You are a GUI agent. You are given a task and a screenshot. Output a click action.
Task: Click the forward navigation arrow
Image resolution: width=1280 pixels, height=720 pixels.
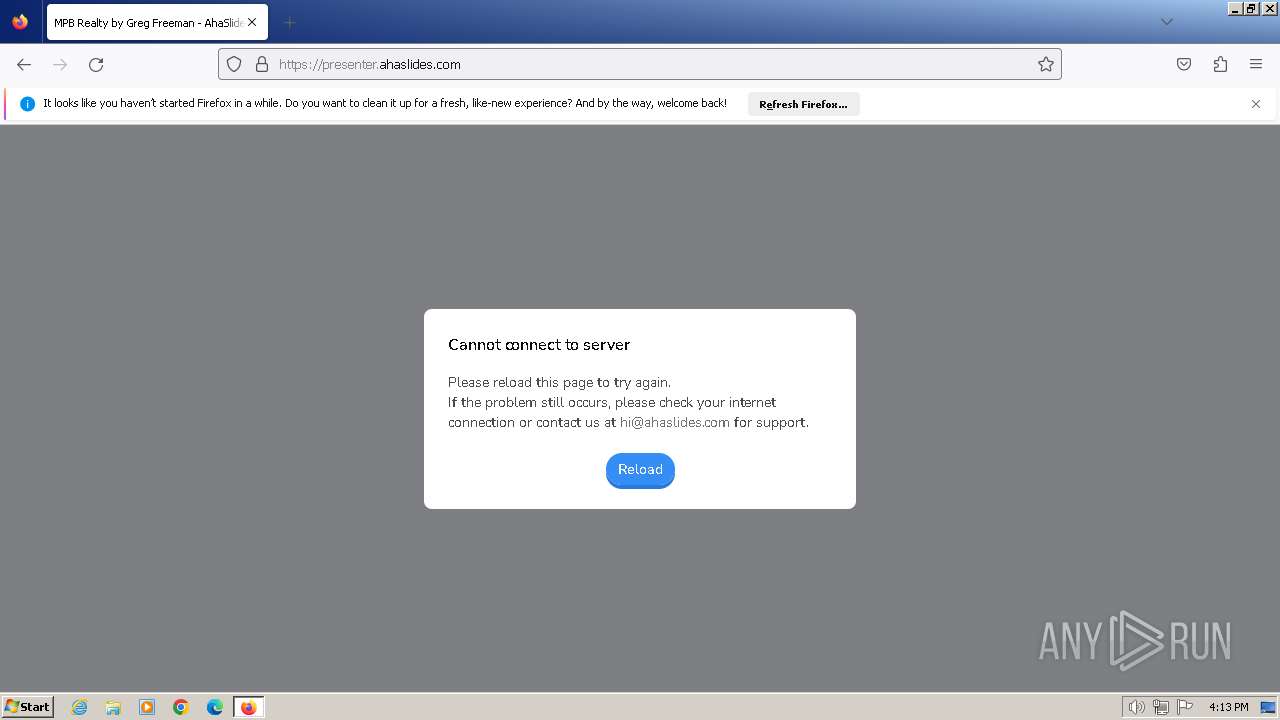point(60,64)
